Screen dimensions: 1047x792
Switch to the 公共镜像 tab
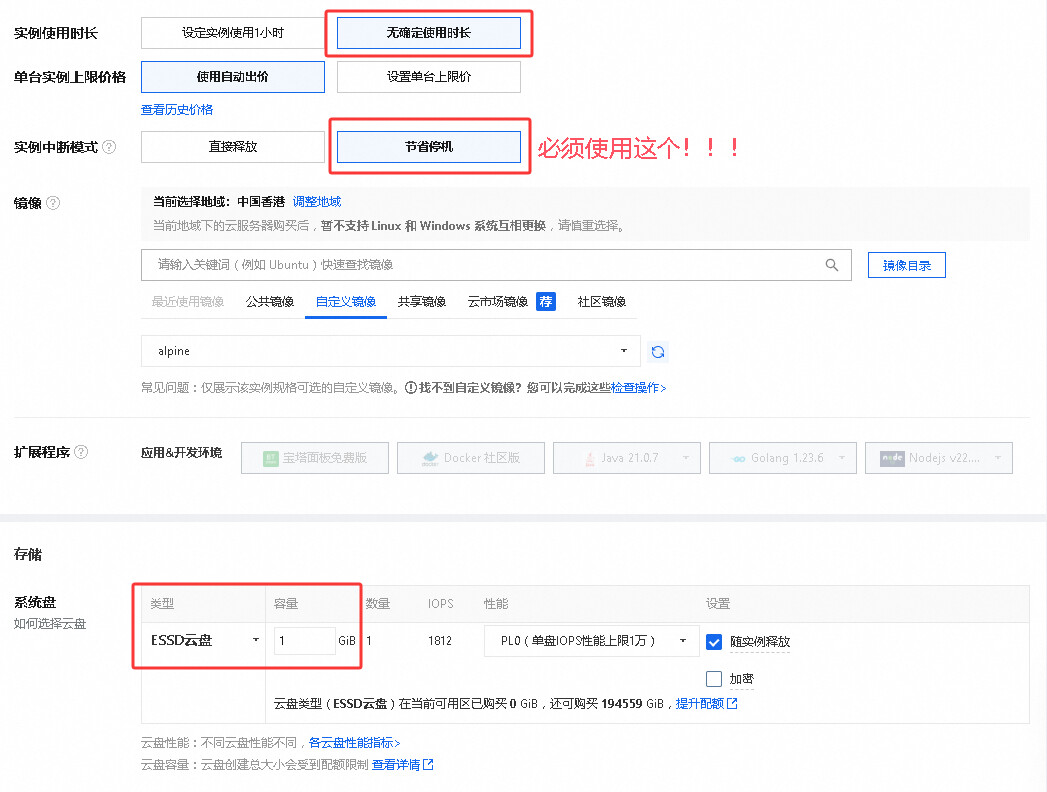pos(270,302)
